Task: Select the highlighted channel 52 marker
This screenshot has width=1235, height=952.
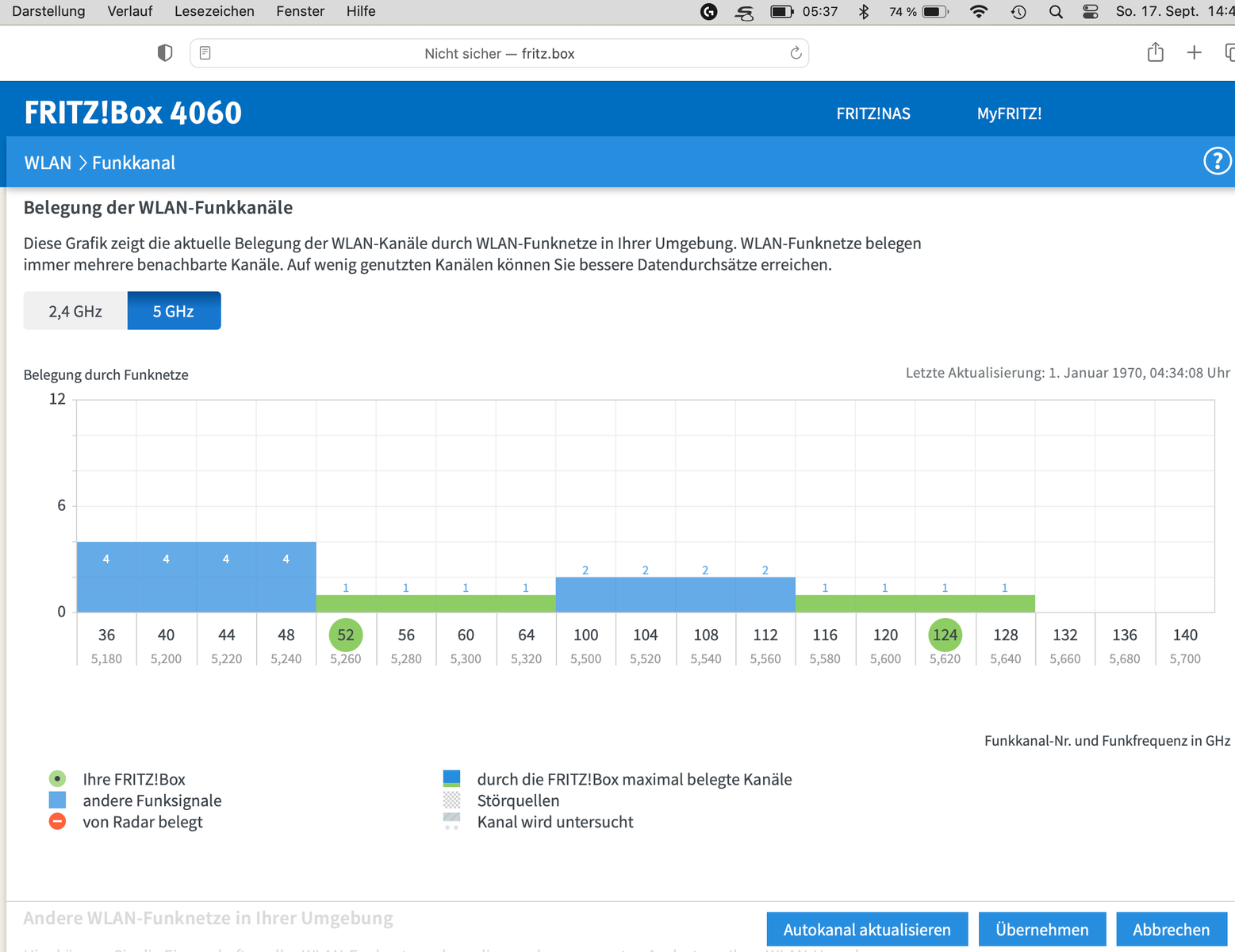Action: pos(346,635)
